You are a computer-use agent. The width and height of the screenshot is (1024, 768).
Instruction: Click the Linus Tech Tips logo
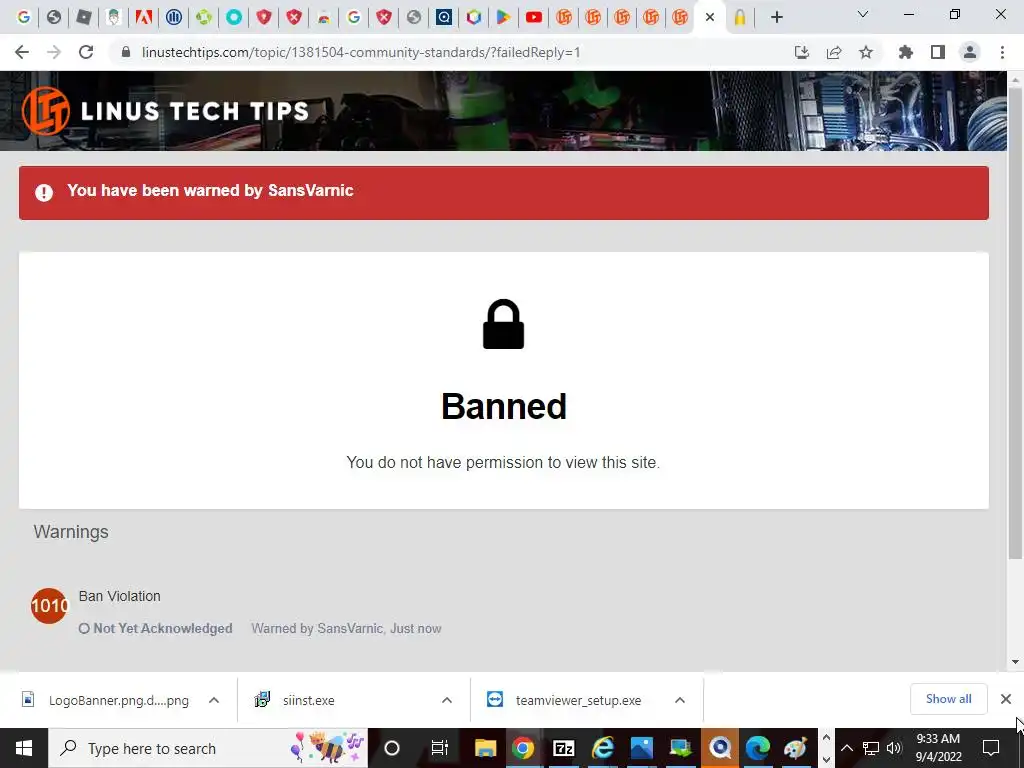point(165,111)
